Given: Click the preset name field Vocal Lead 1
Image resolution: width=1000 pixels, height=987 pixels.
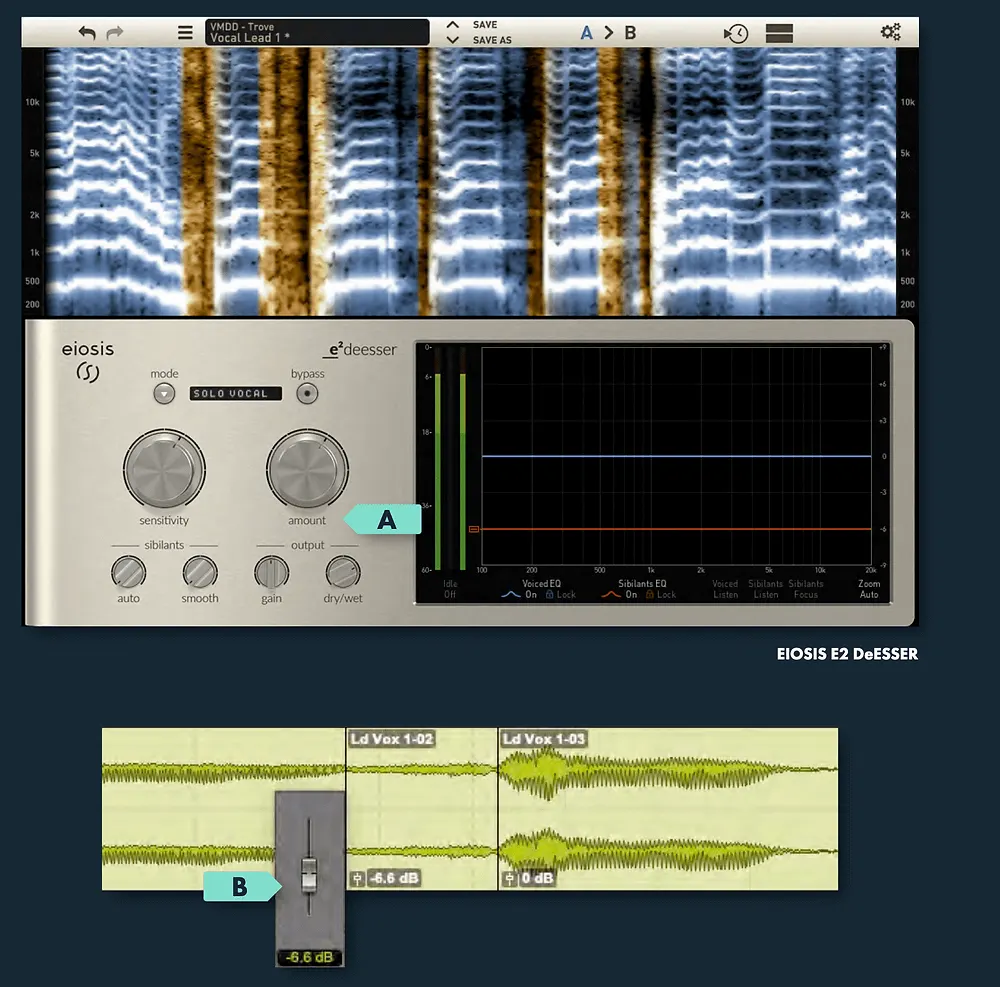Looking at the screenshot, I should click(x=317, y=32).
